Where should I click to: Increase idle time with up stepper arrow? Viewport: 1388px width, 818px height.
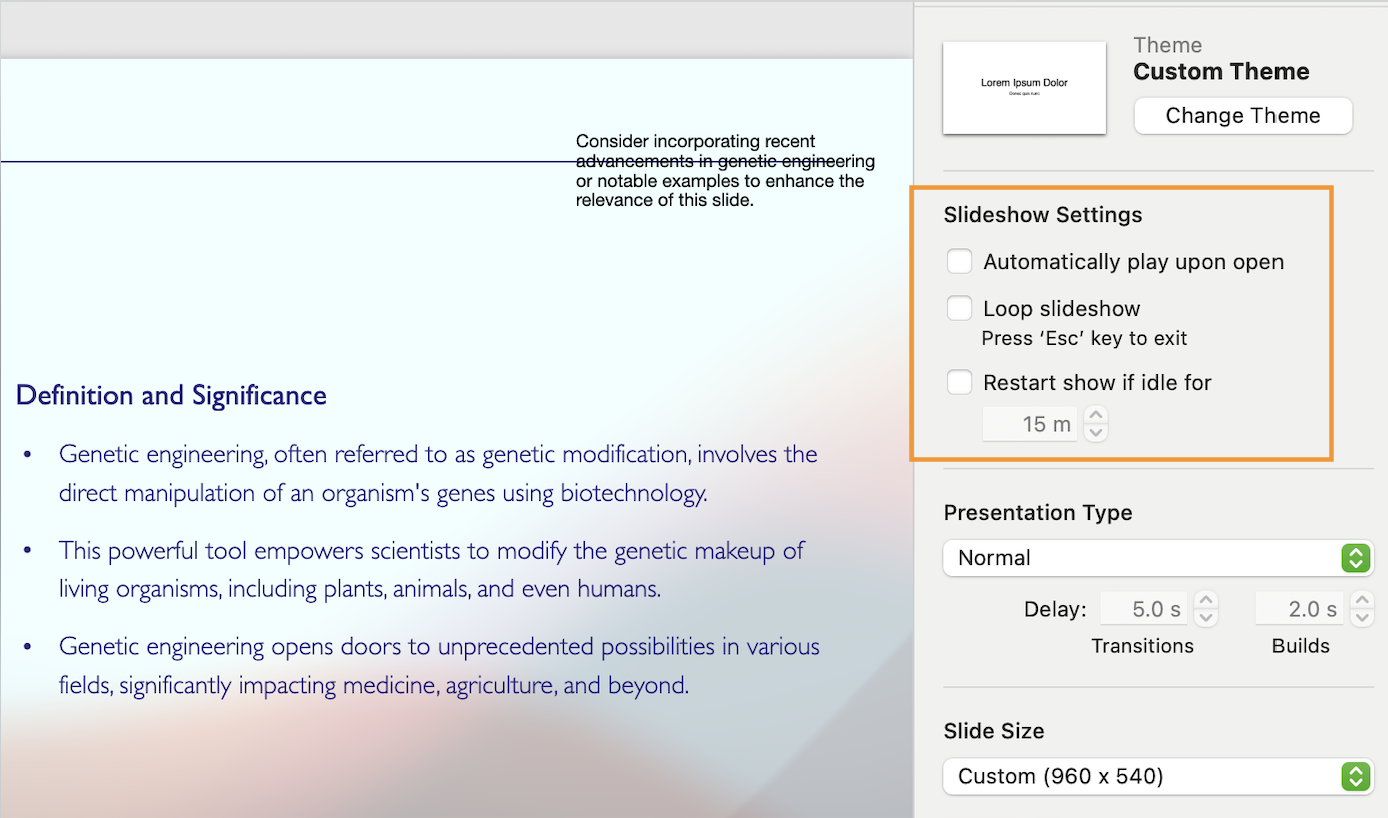(1096, 416)
